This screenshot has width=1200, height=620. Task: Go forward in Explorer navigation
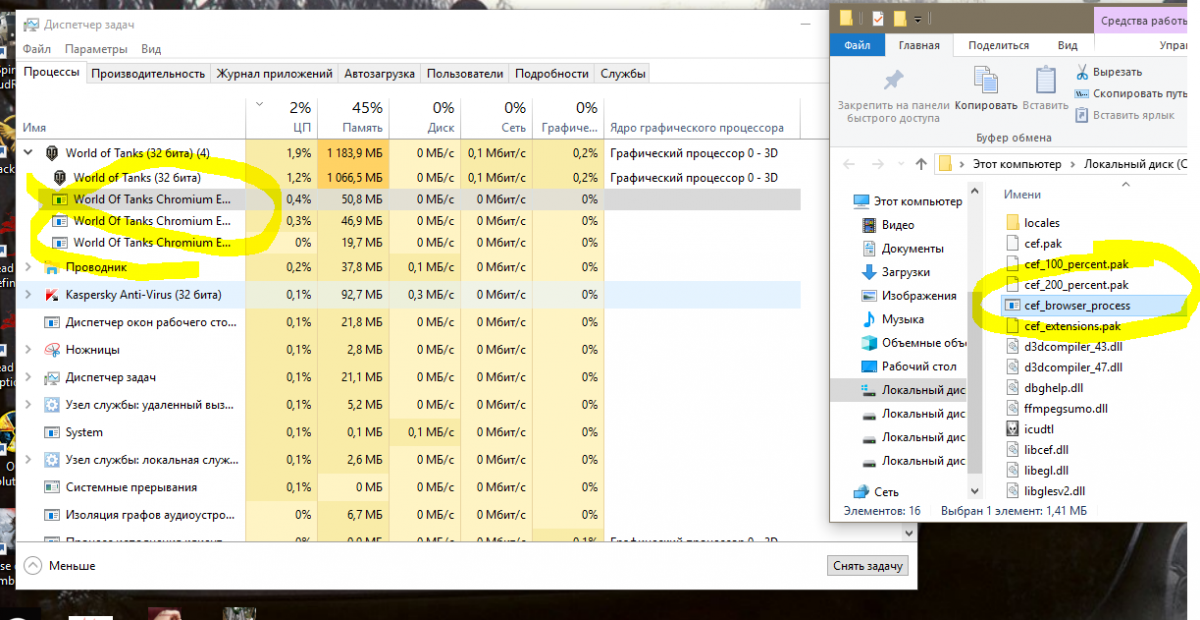click(878, 163)
